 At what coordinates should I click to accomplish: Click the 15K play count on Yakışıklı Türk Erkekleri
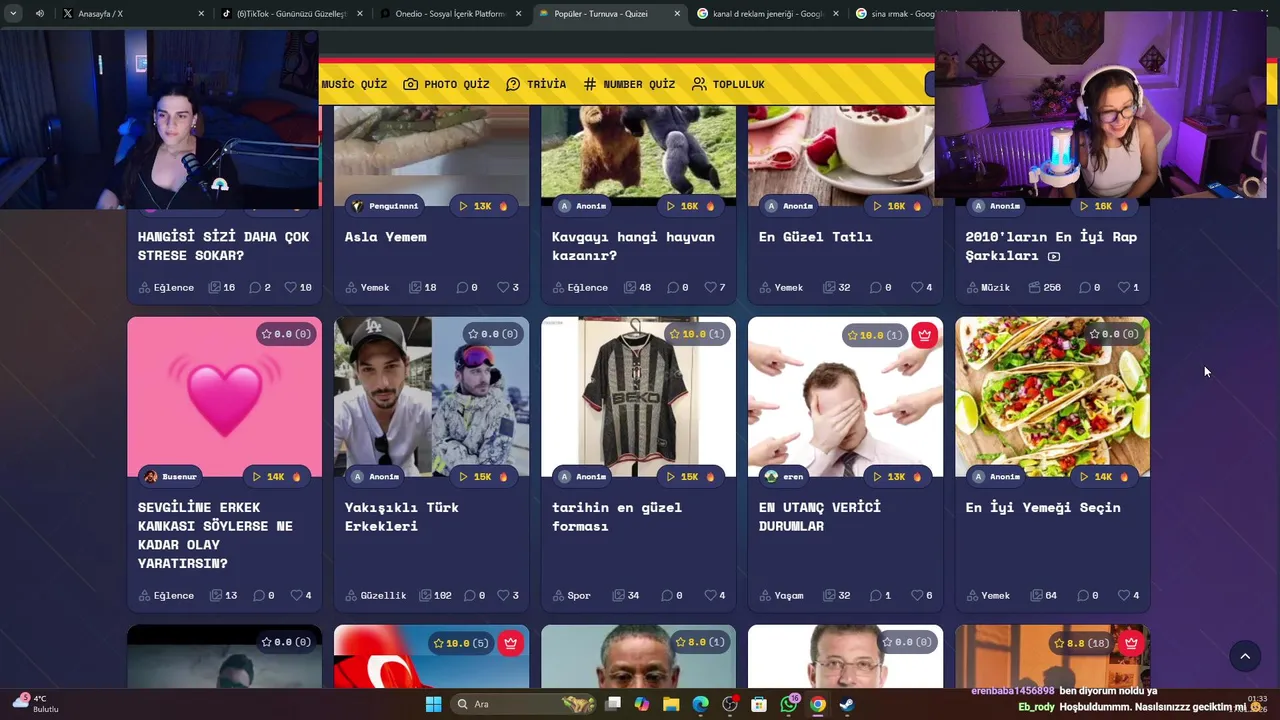coord(485,477)
